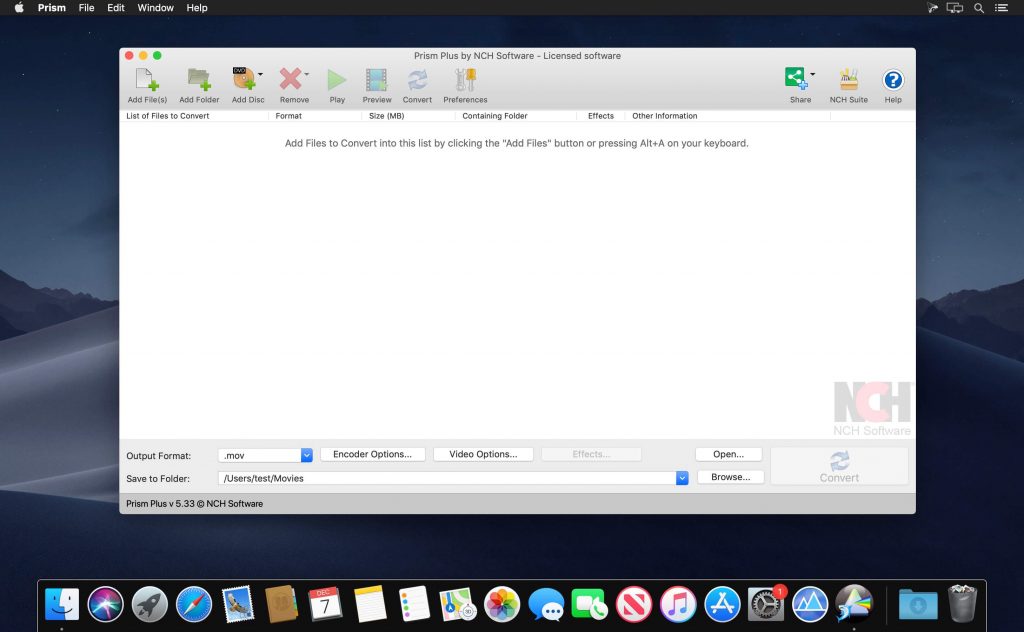This screenshot has height=632, width=1024.
Task: Expand the Save to Folder dropdown arrow
Action: point(682,478)
